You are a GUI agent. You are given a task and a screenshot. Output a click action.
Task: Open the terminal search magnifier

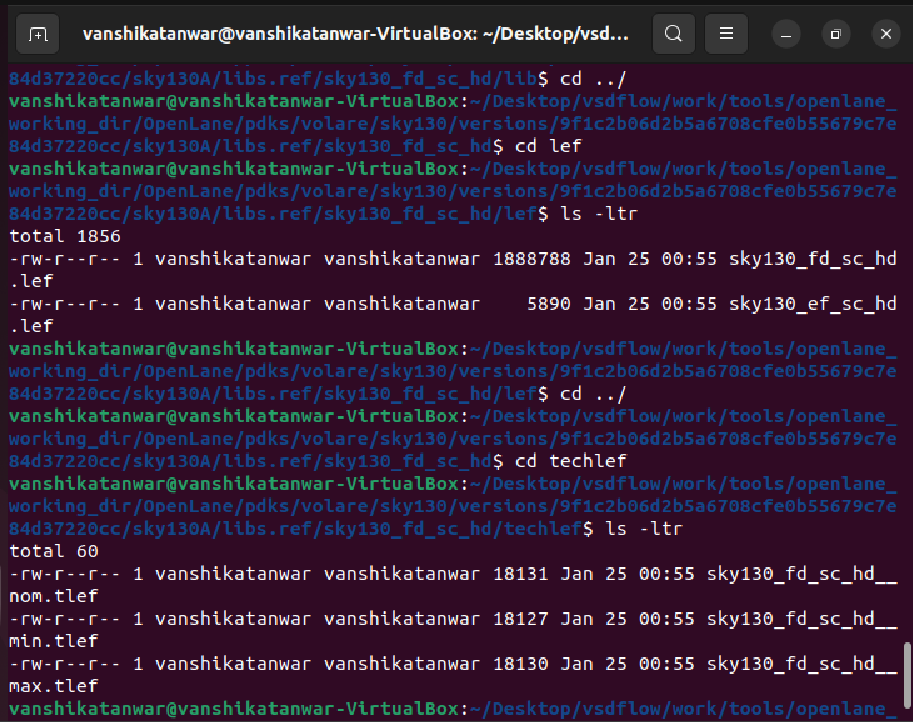(x=672, y=33)
